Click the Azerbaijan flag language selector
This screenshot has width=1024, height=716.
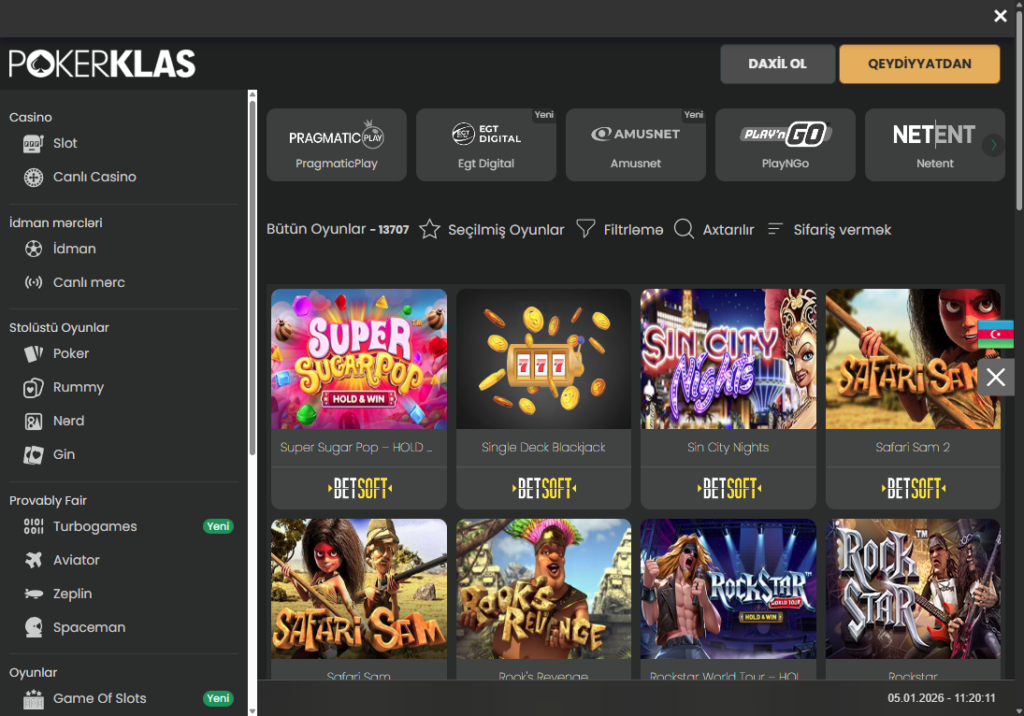point(995,334)
